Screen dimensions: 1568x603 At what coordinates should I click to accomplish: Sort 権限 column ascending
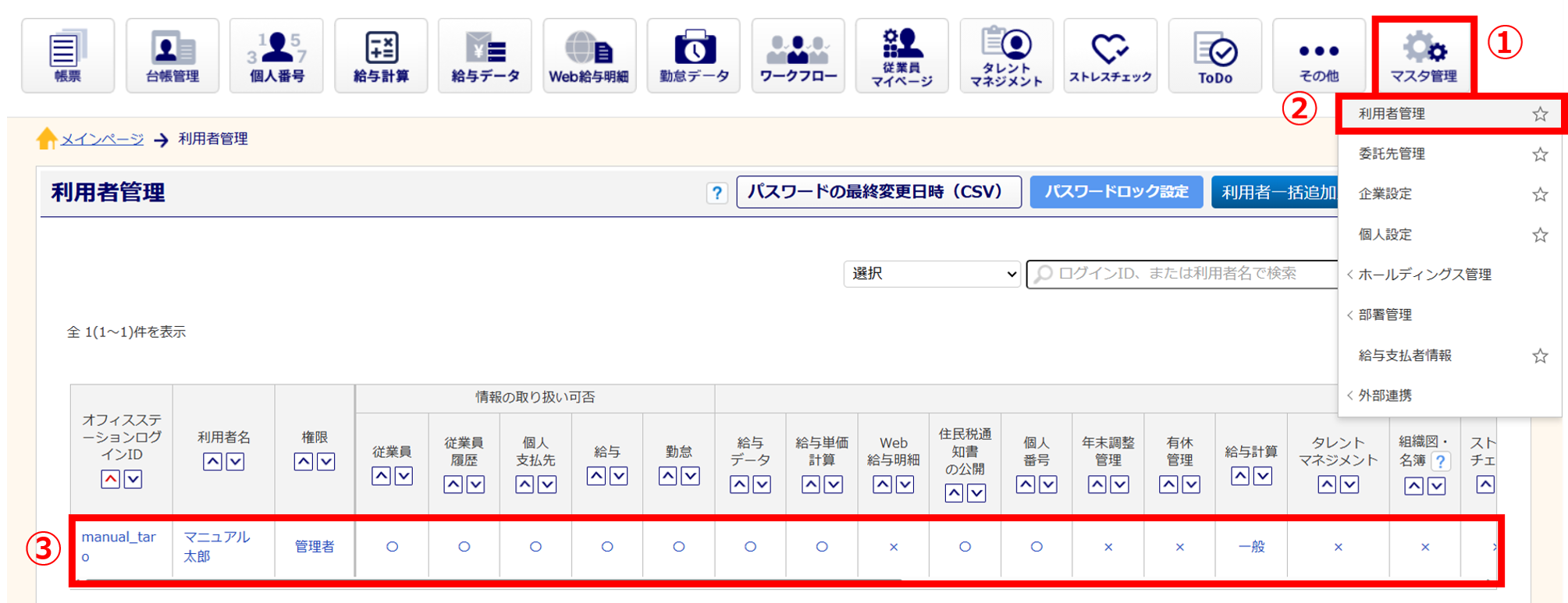304,462
